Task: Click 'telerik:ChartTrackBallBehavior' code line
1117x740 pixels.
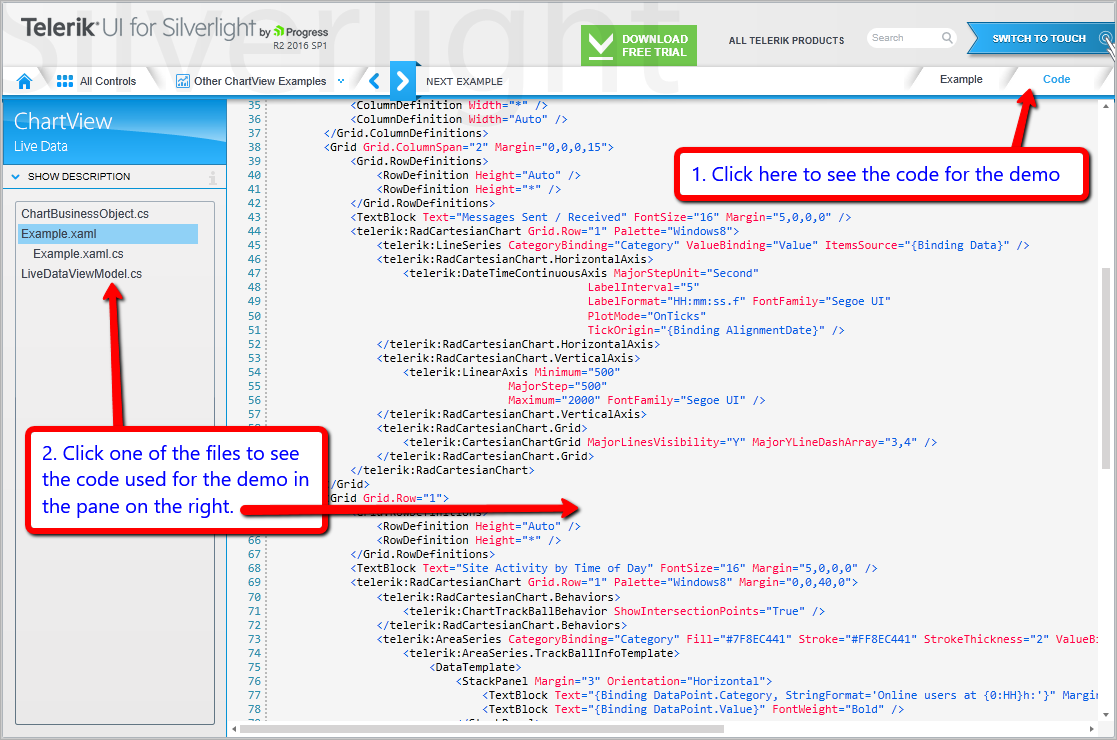Action: coord(614,611)
